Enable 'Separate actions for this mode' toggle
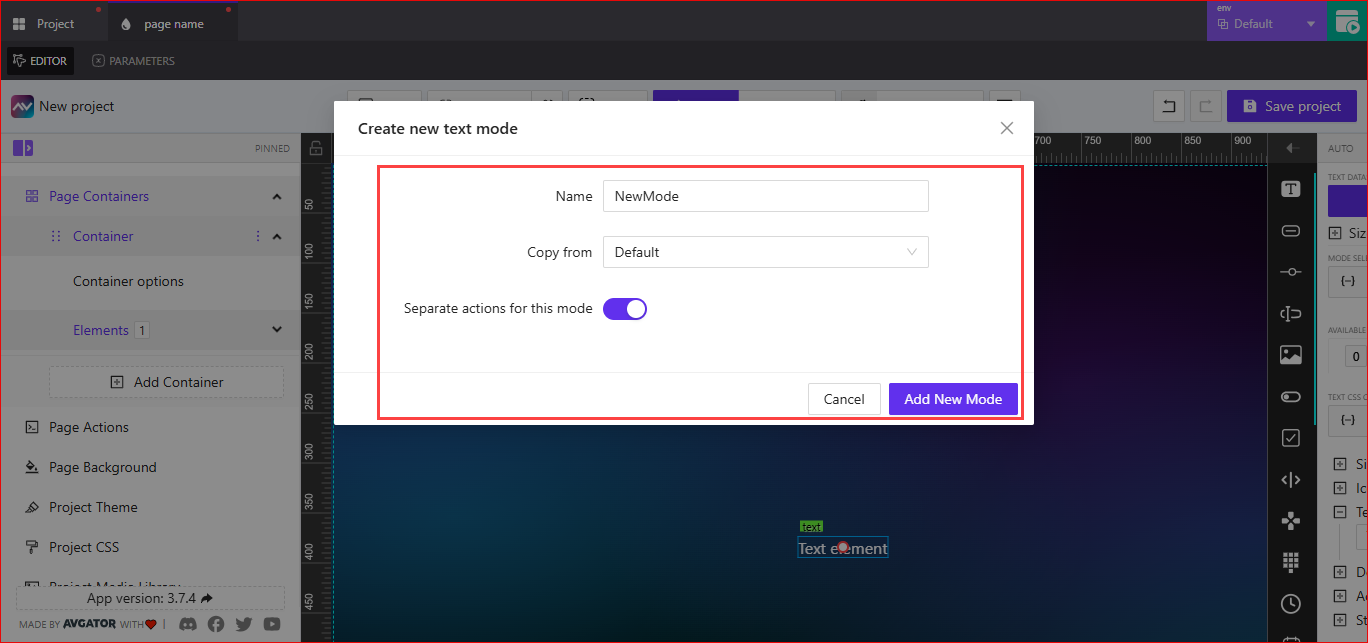 624,308
